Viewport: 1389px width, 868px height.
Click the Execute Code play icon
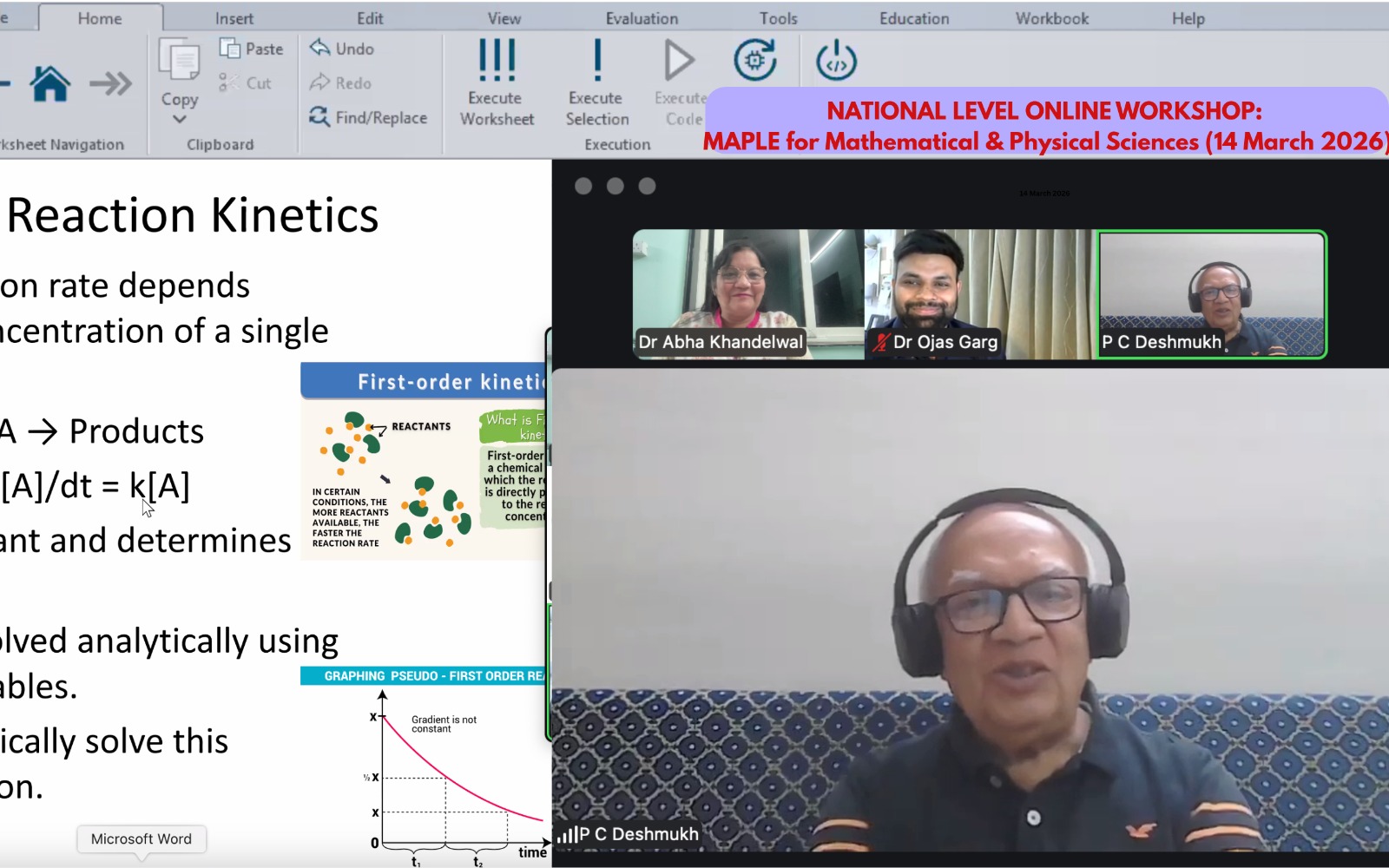679,61
